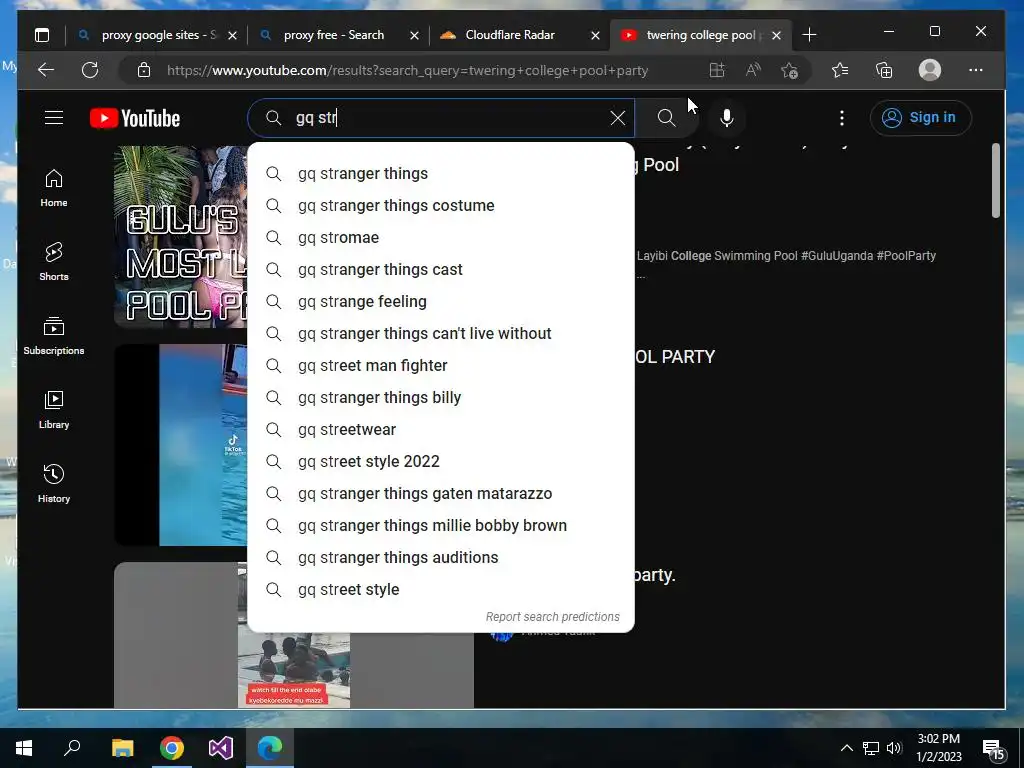
Task: Open YouTube settings three-dot menu
Action: coord(842,118)
